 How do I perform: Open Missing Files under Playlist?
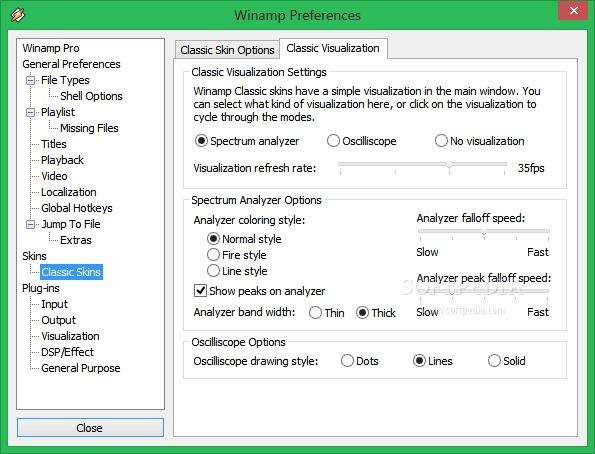click(89, 128)
